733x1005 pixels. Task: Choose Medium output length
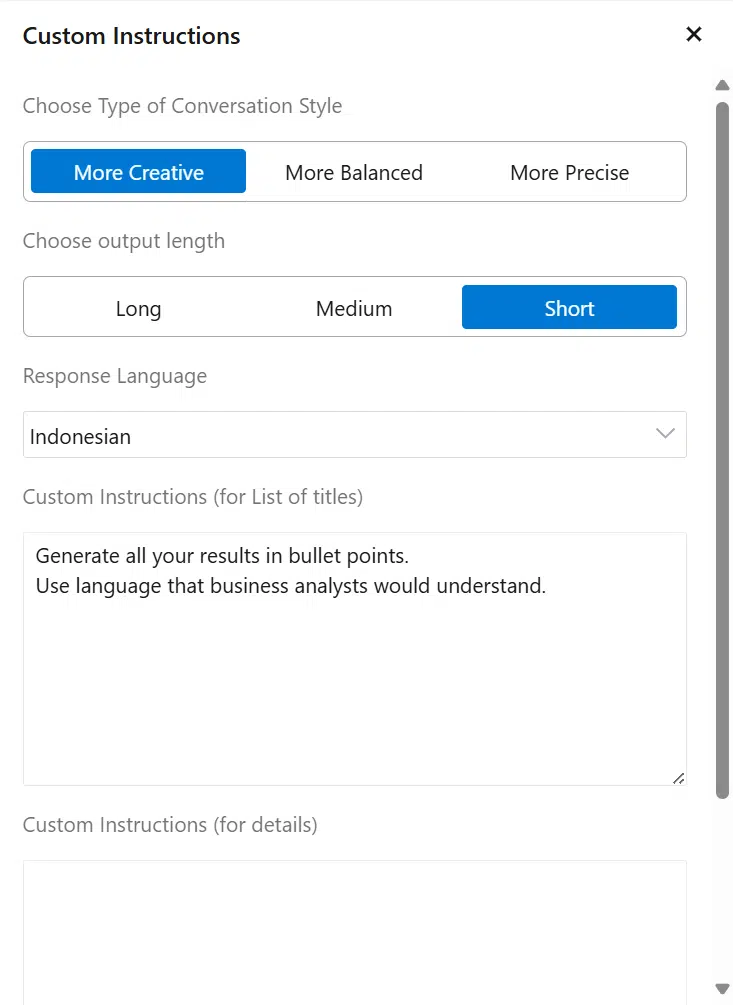pyautogui.click(x=354, y=308)
